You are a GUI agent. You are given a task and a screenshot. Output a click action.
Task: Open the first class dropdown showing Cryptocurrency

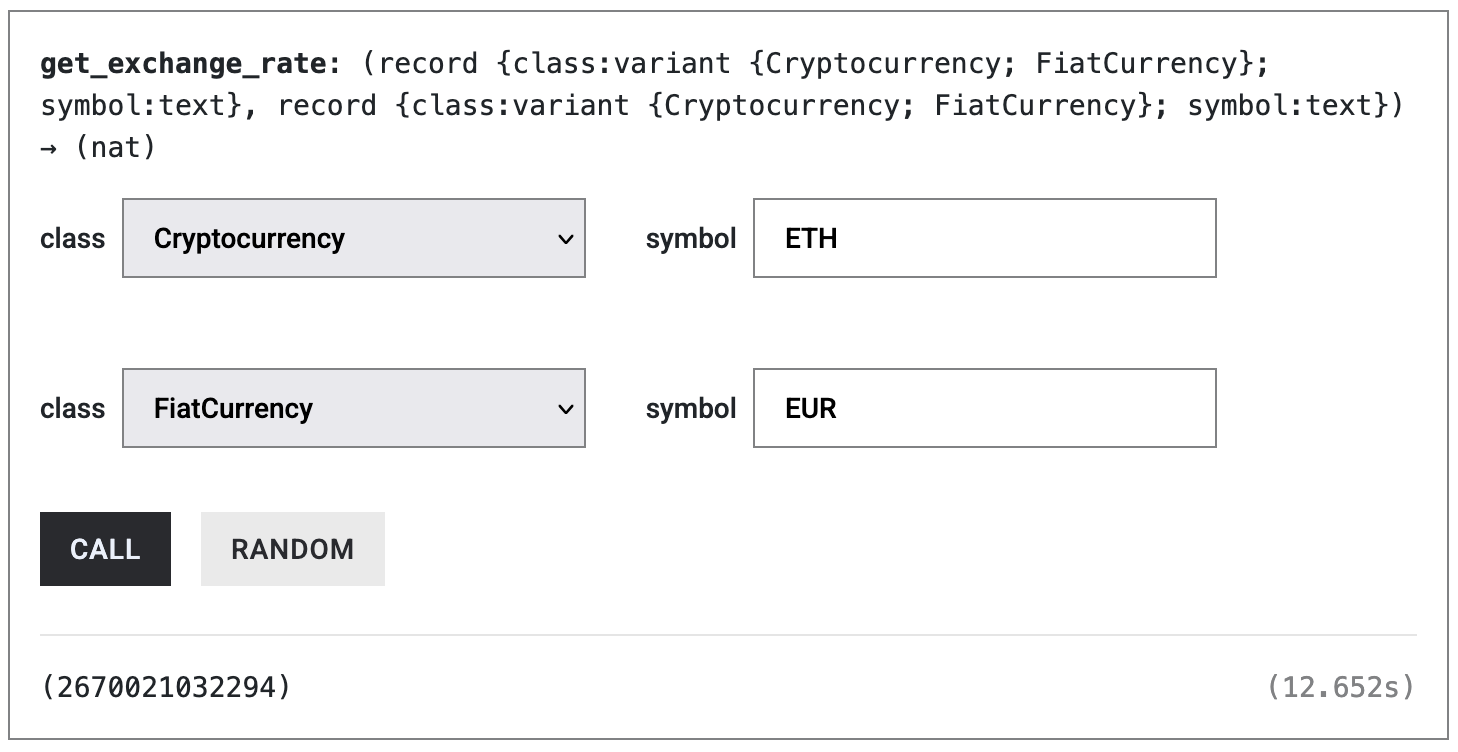(x=352, y=238)
